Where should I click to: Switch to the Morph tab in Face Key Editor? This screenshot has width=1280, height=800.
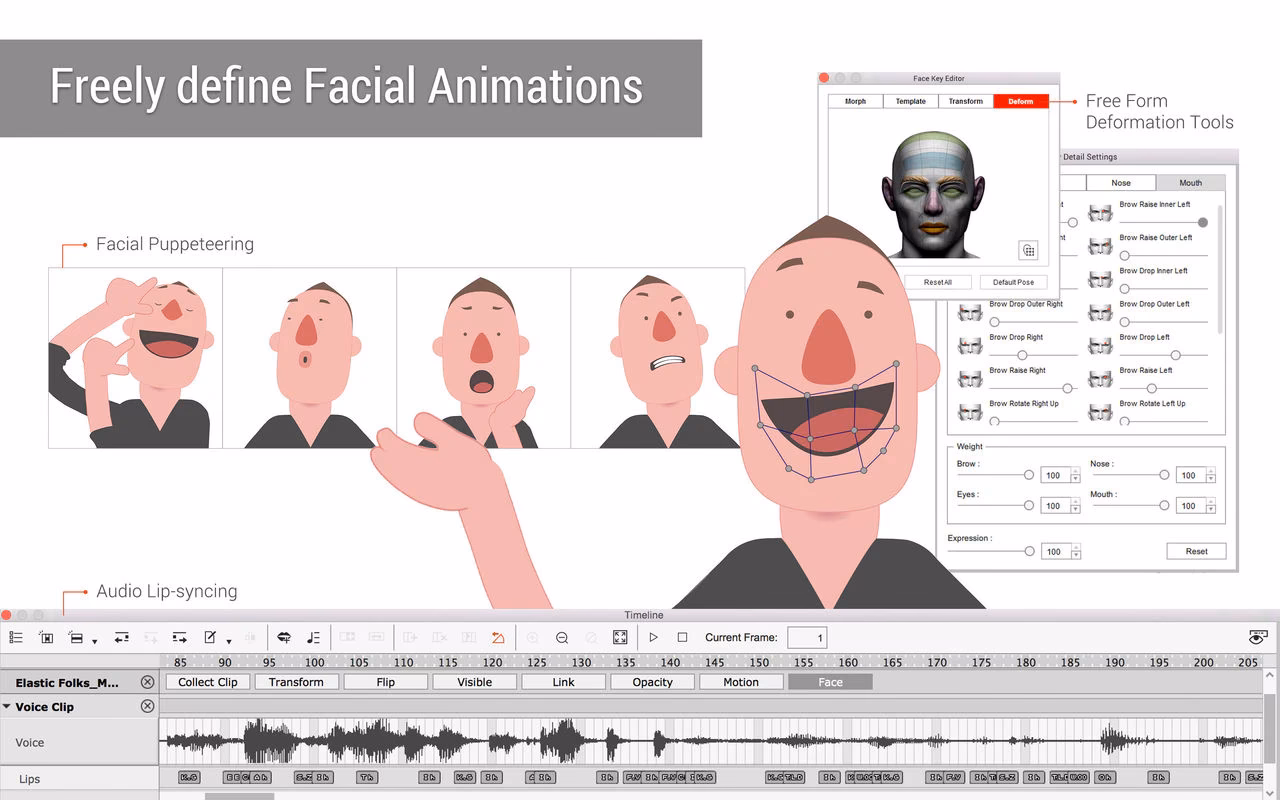point(855,100)
